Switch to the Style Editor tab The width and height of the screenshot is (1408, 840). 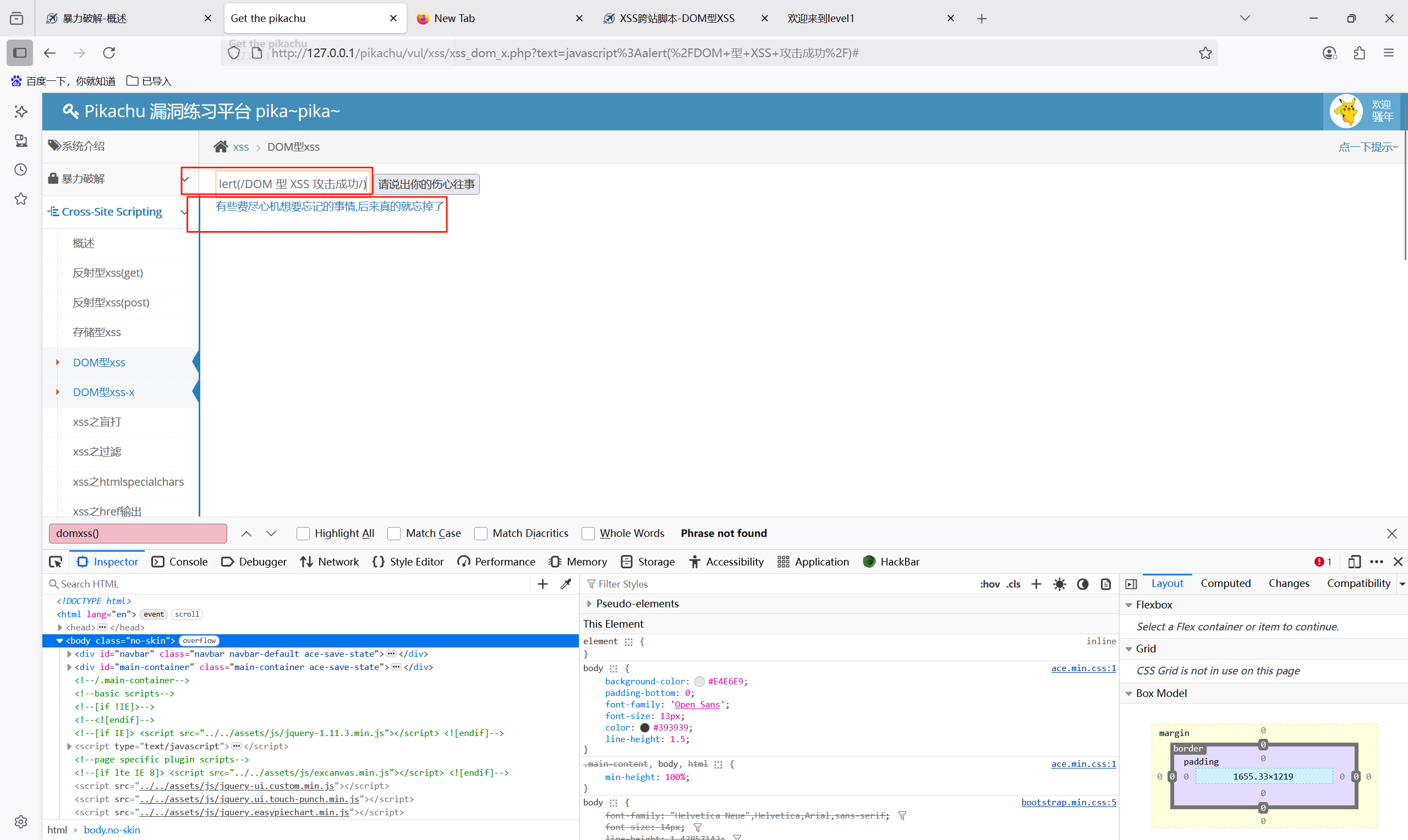pos(408,562)
